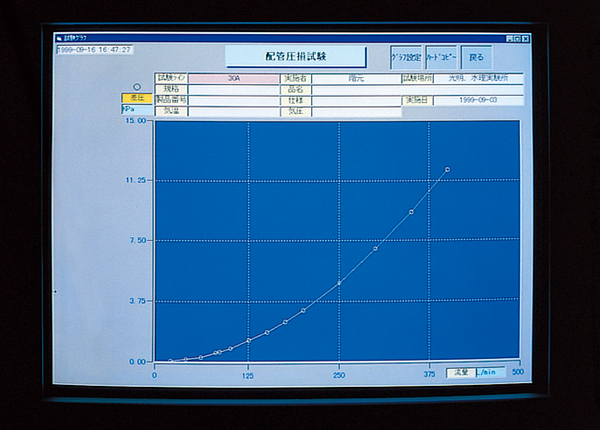Click the グラフ設定 graph settings button
This screenshot has height=430, width=600.
point(406,58)
